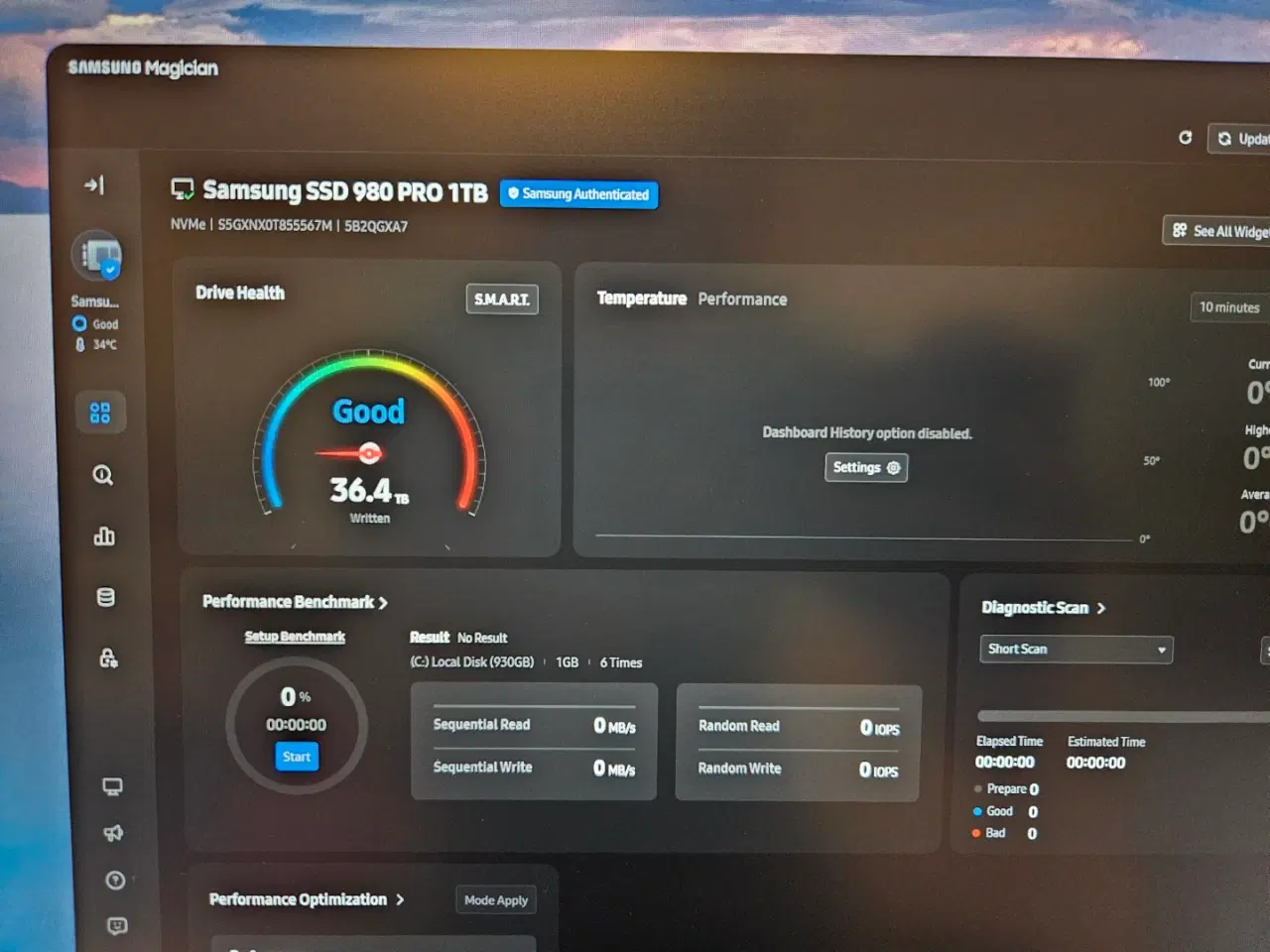Click the Dashboard History option disabled message
The image size is (1270, 952).
click(x=867, y=433)
